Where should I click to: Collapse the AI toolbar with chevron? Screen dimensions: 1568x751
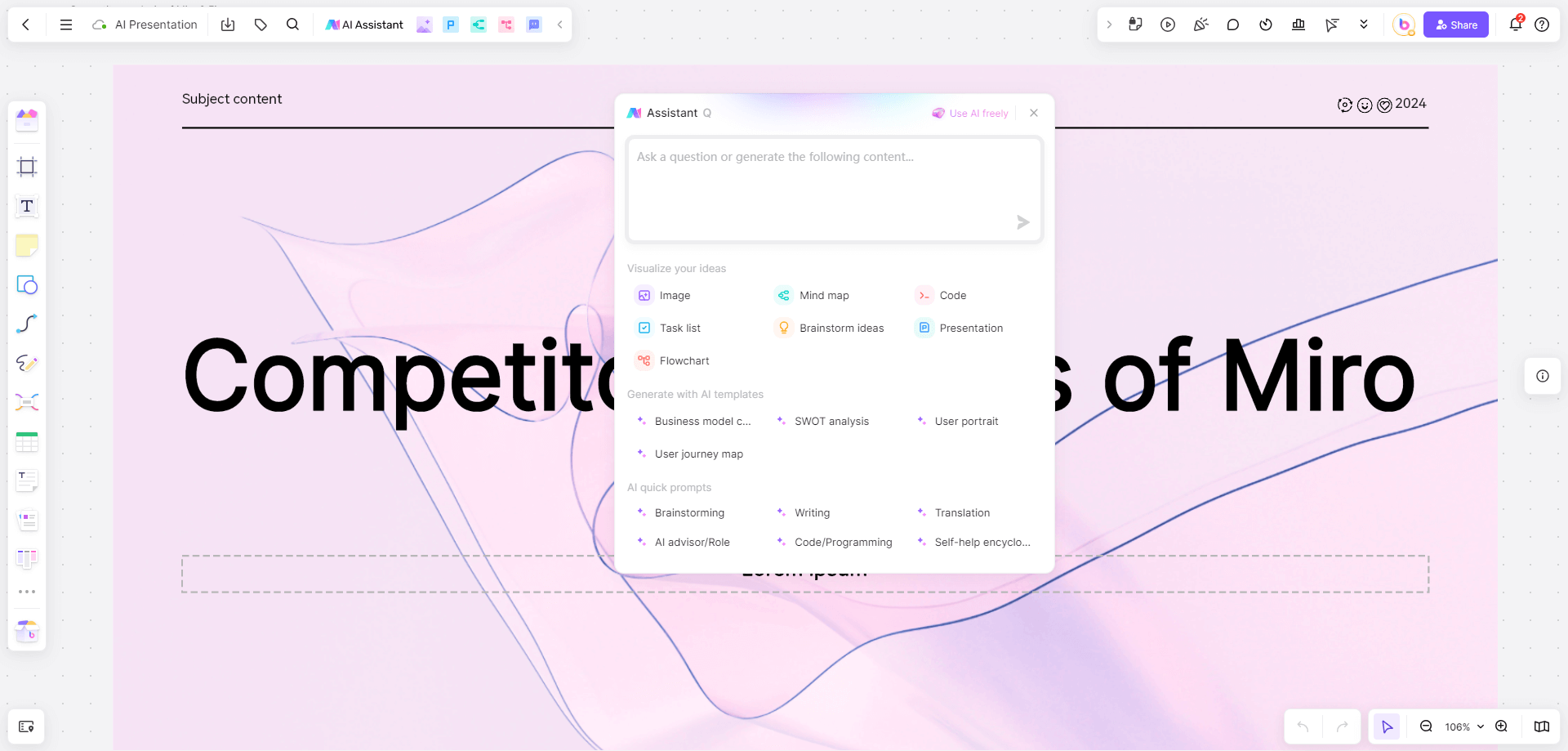click(560, 25)
